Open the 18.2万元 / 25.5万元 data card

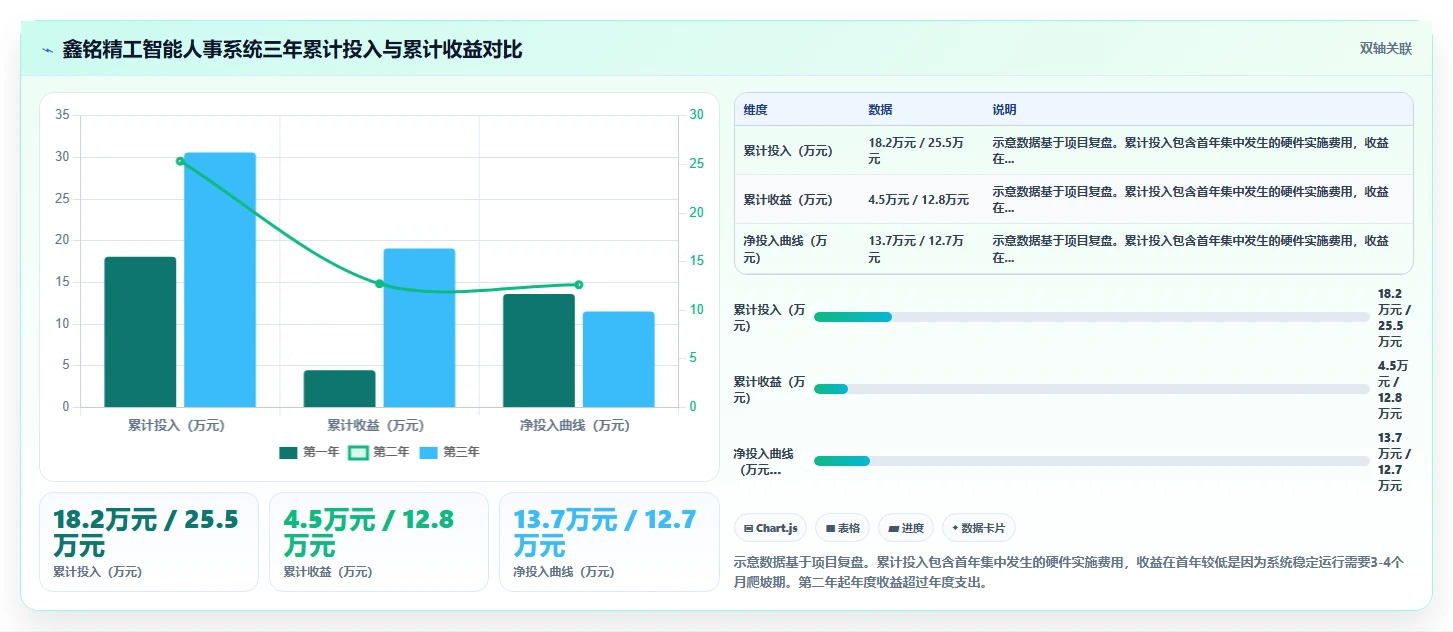(149, 542)
